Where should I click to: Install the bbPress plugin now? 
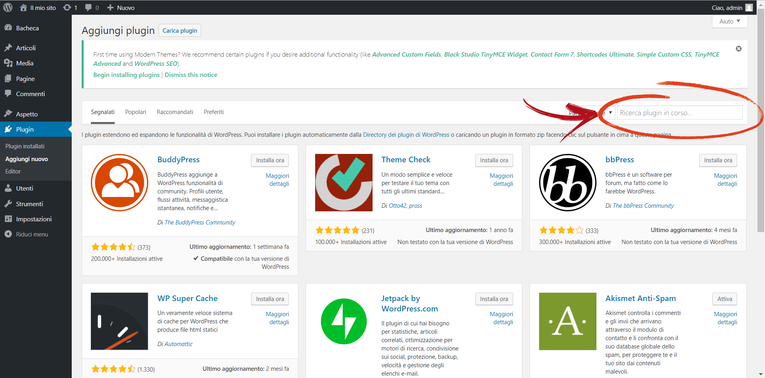(x=718, y=160)
